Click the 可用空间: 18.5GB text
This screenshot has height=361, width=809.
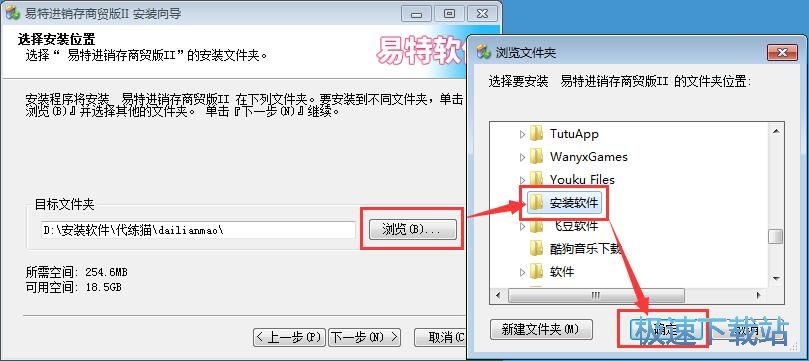coord(74,287)
